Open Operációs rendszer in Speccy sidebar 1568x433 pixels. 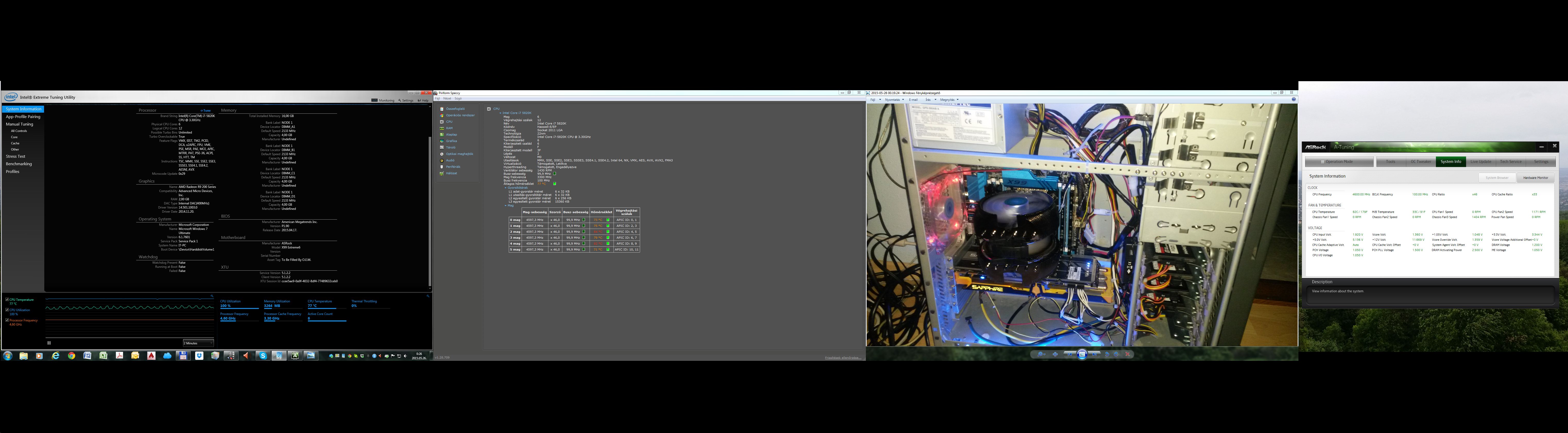click(x=460, y=115)
